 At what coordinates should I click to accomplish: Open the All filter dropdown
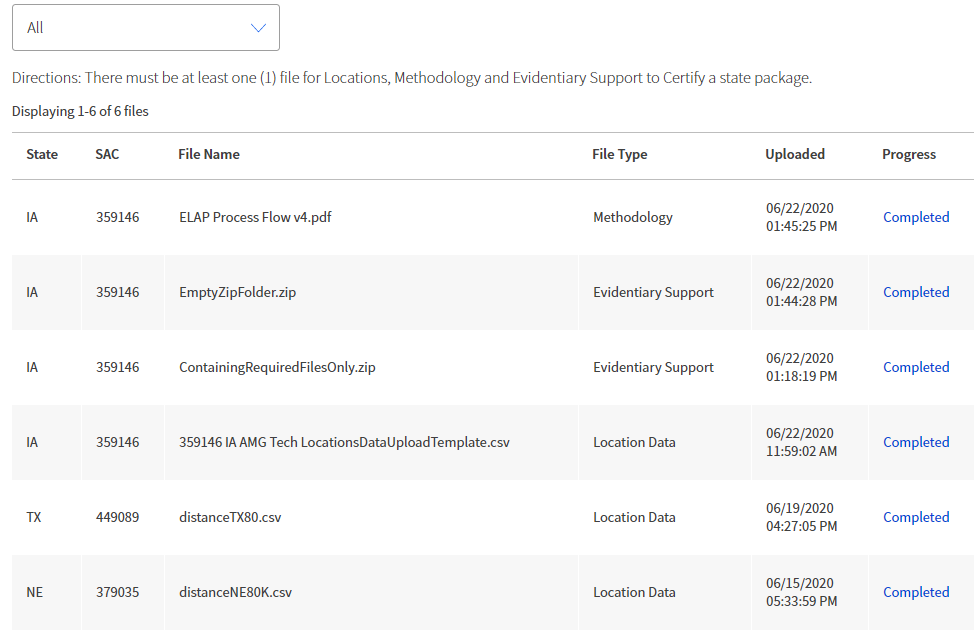pyautogui.click(x=145, y=28)
